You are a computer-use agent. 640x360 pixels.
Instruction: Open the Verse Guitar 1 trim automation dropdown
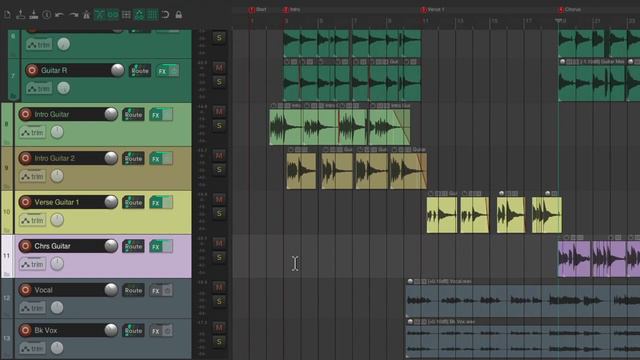pos(33,220)
